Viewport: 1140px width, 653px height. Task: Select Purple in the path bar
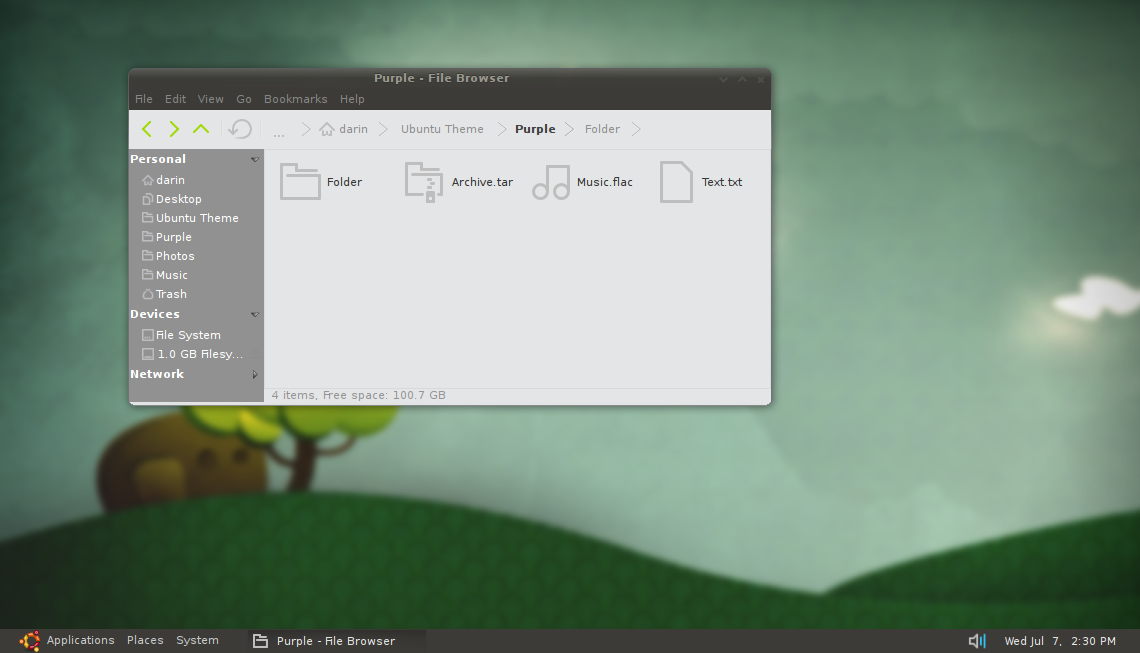point(535,129)
